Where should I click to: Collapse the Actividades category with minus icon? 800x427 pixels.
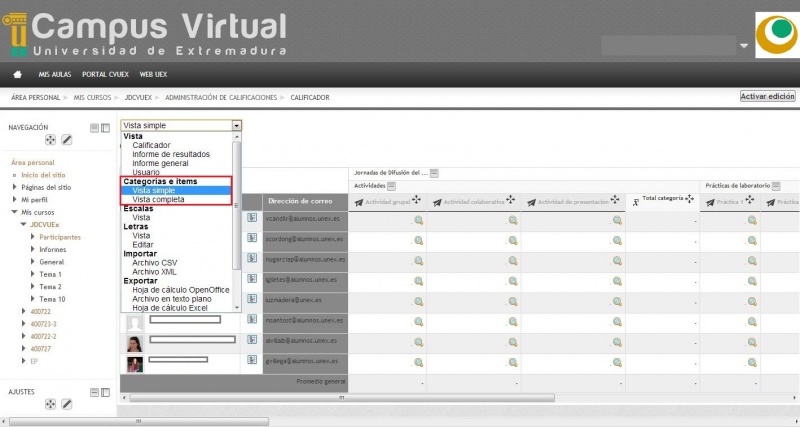(x=392, y=186)
